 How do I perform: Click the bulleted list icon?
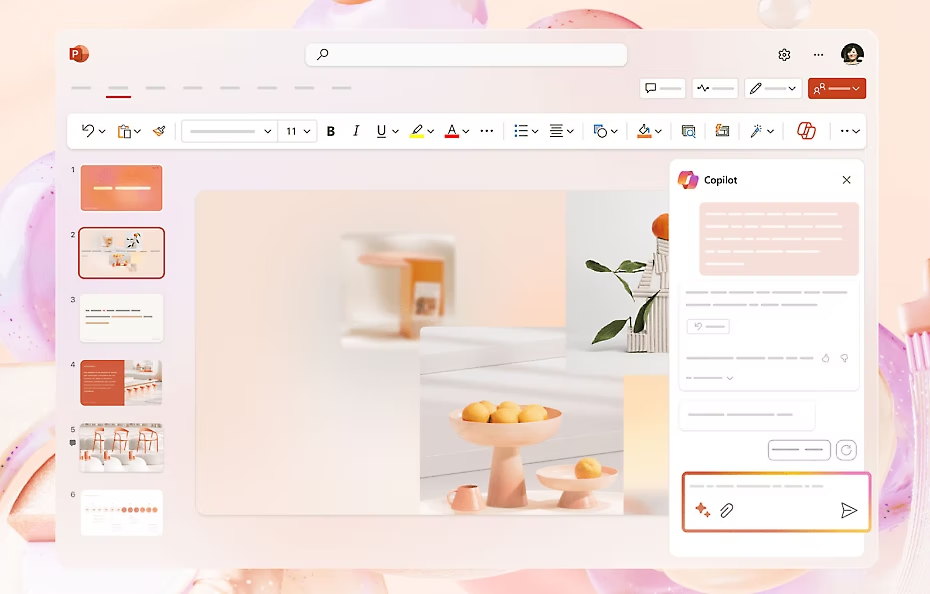[521, 131]
